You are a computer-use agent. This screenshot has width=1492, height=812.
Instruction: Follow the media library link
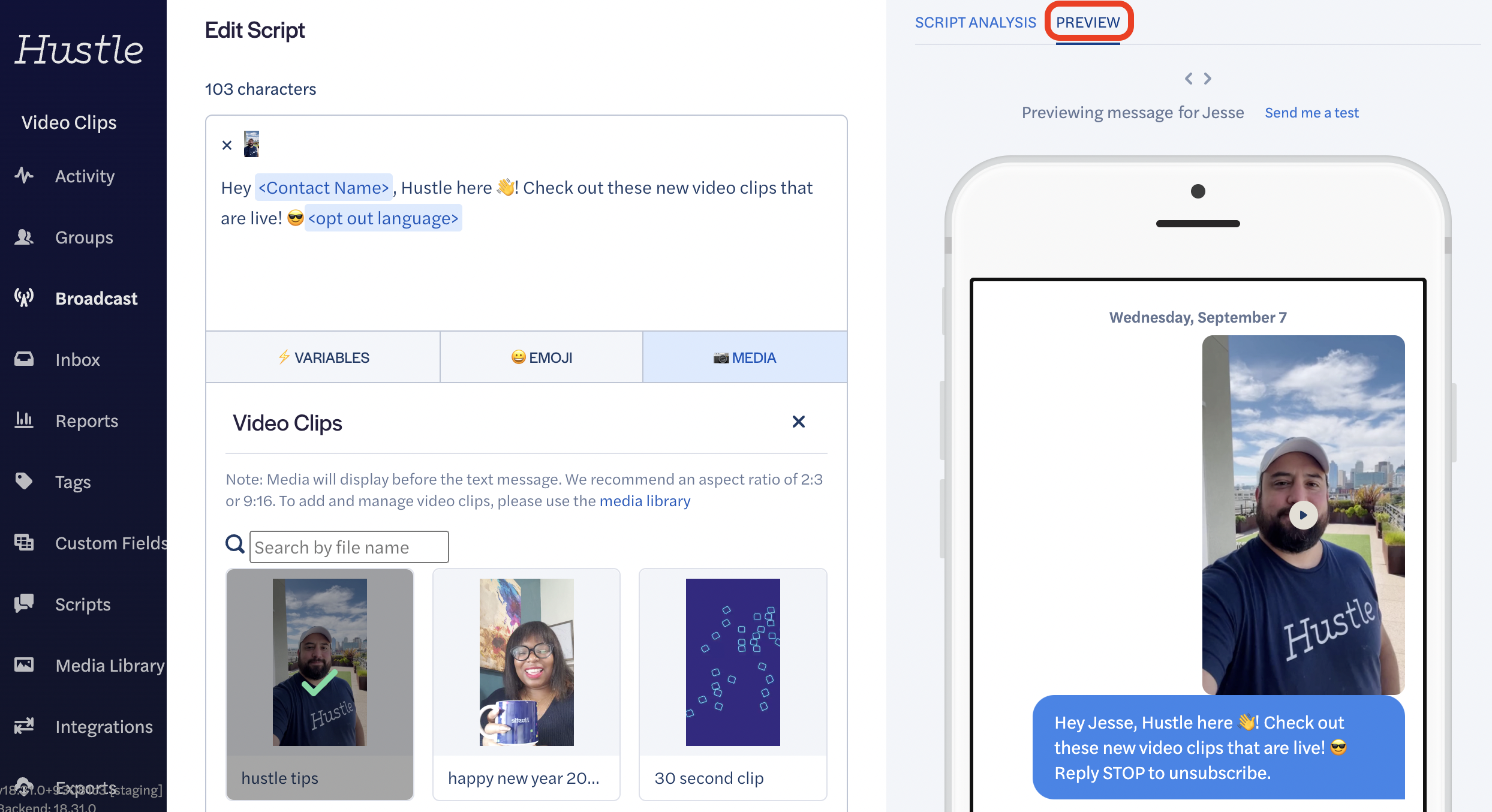(645, 501)
